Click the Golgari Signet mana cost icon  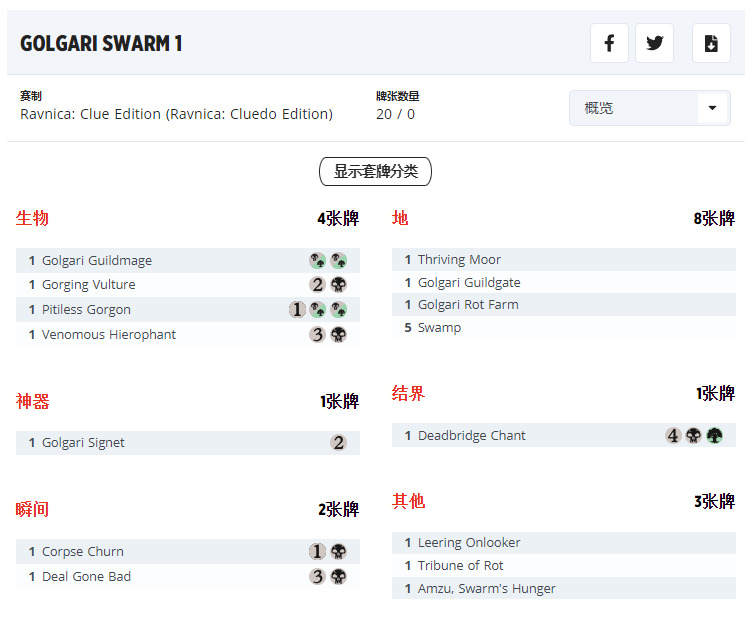[x=338, y=442]
